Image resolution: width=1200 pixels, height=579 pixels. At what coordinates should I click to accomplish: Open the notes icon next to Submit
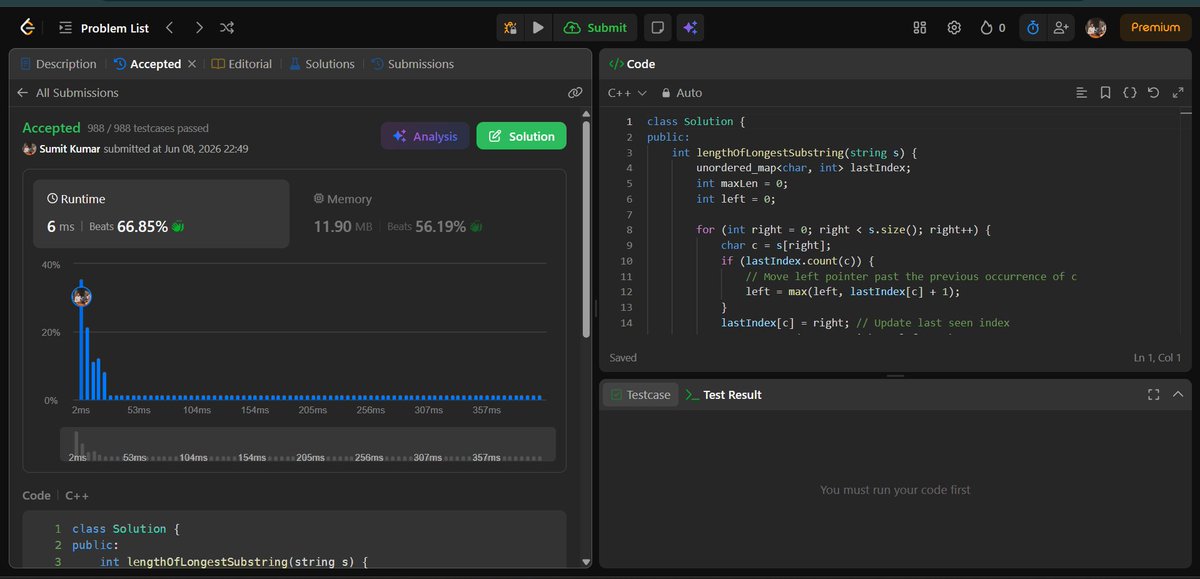(x=657, y=28)
